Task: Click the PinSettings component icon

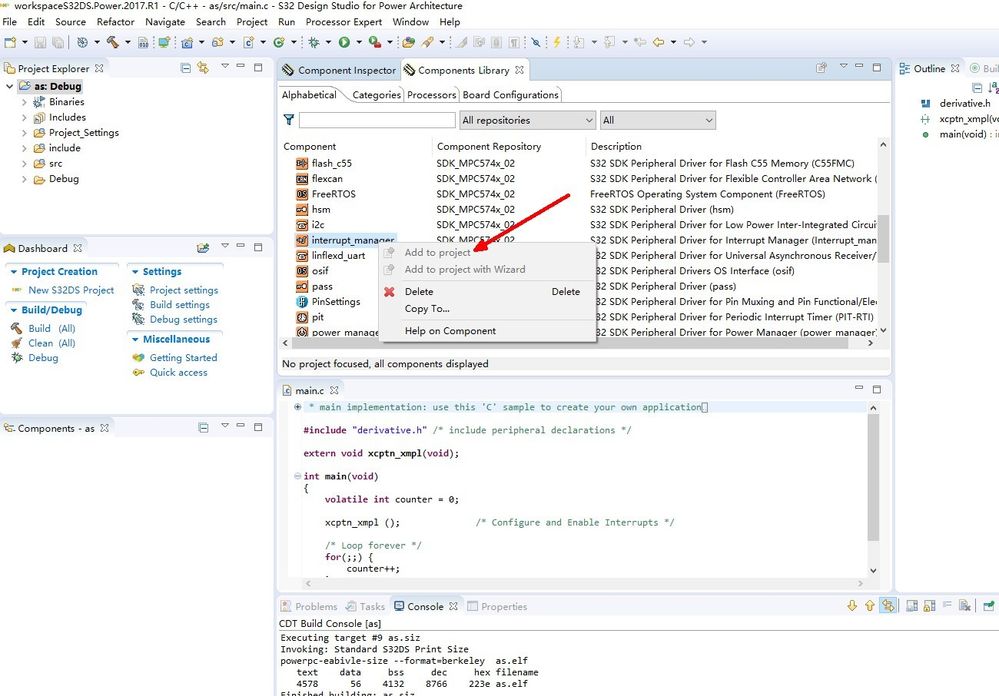Action: click(x=302, y=301)
